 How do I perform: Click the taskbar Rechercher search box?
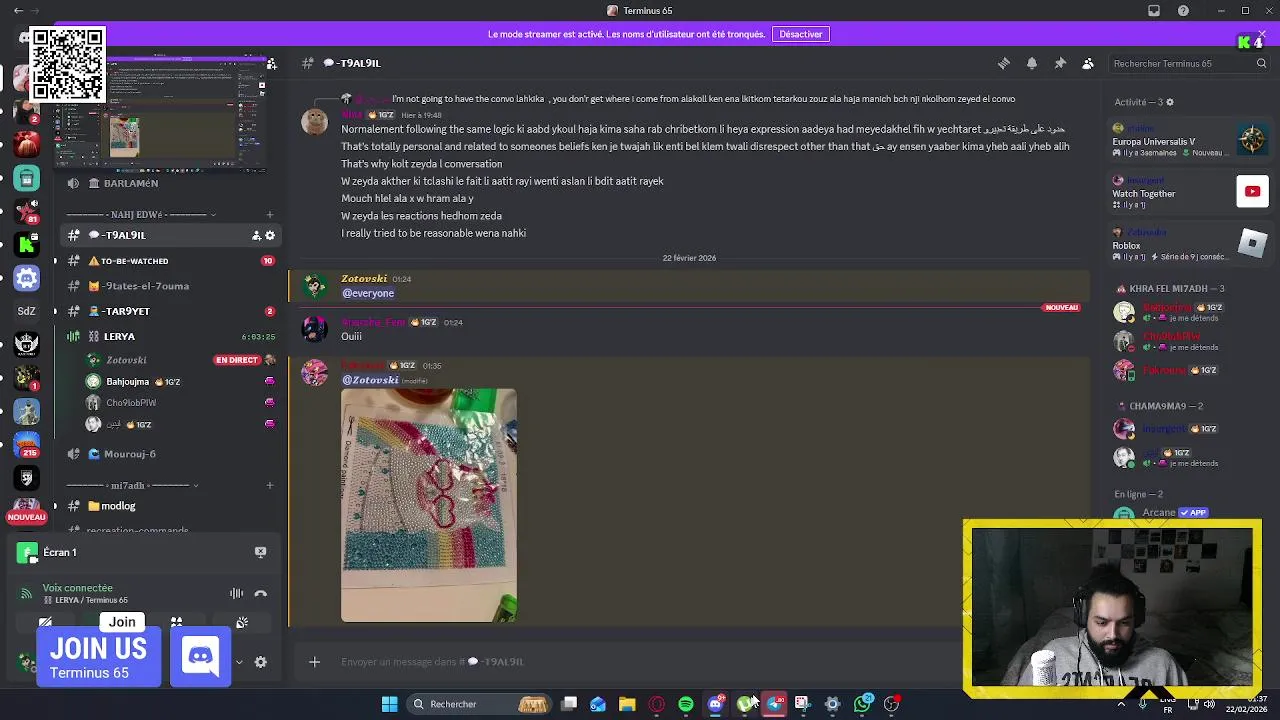[480, 704]
